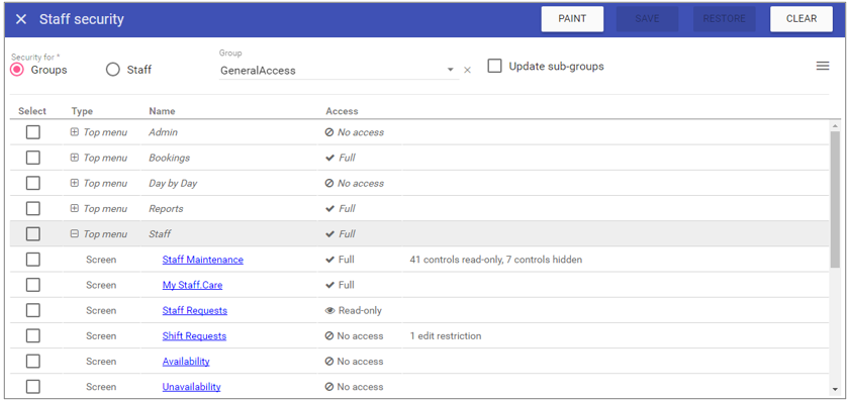849x403 pixels.
Task: Collapse the Staff top menu node
Action: click(x=75, y=234)
